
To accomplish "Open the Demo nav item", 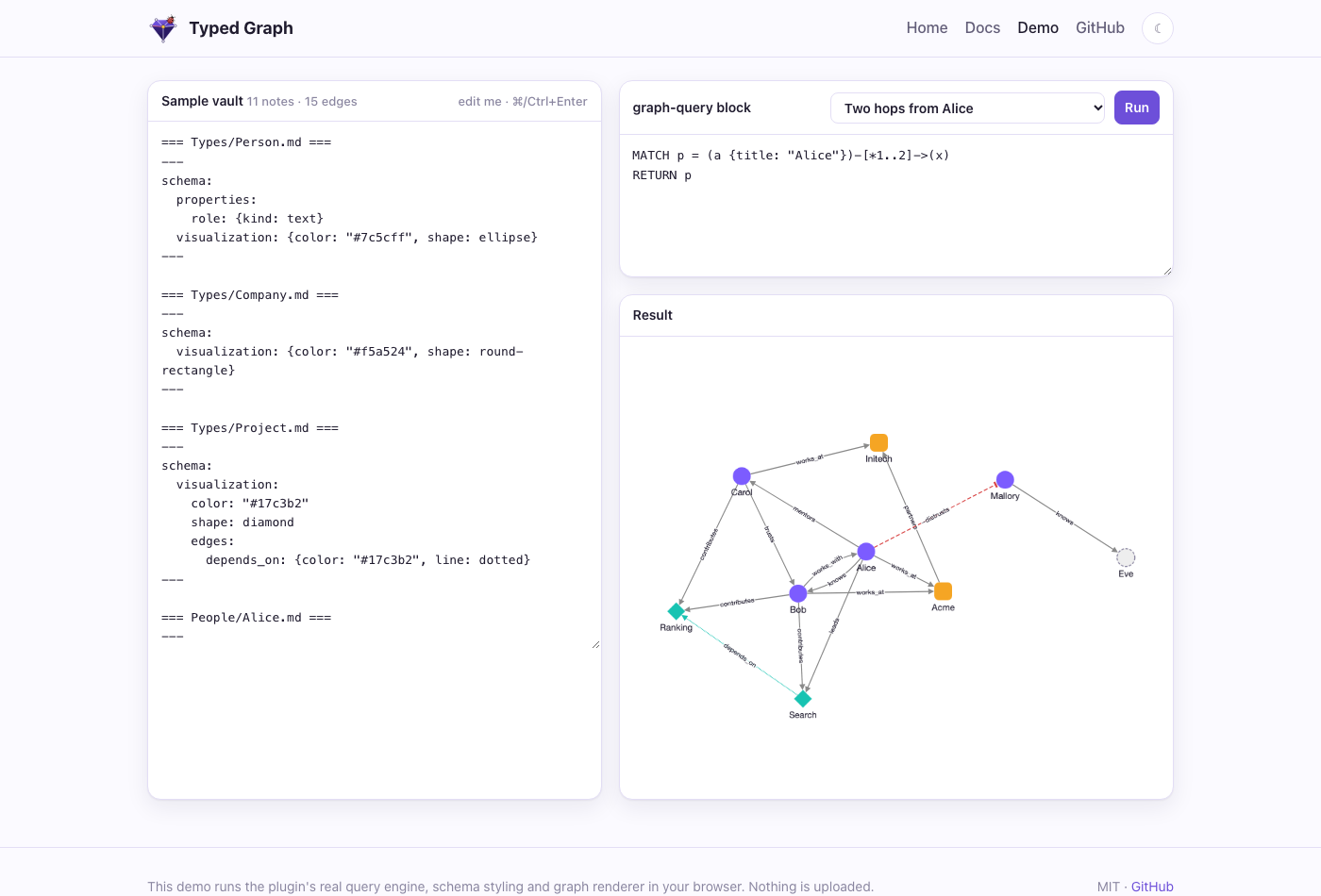I will pyautogui.click(x=1038, y=28).
